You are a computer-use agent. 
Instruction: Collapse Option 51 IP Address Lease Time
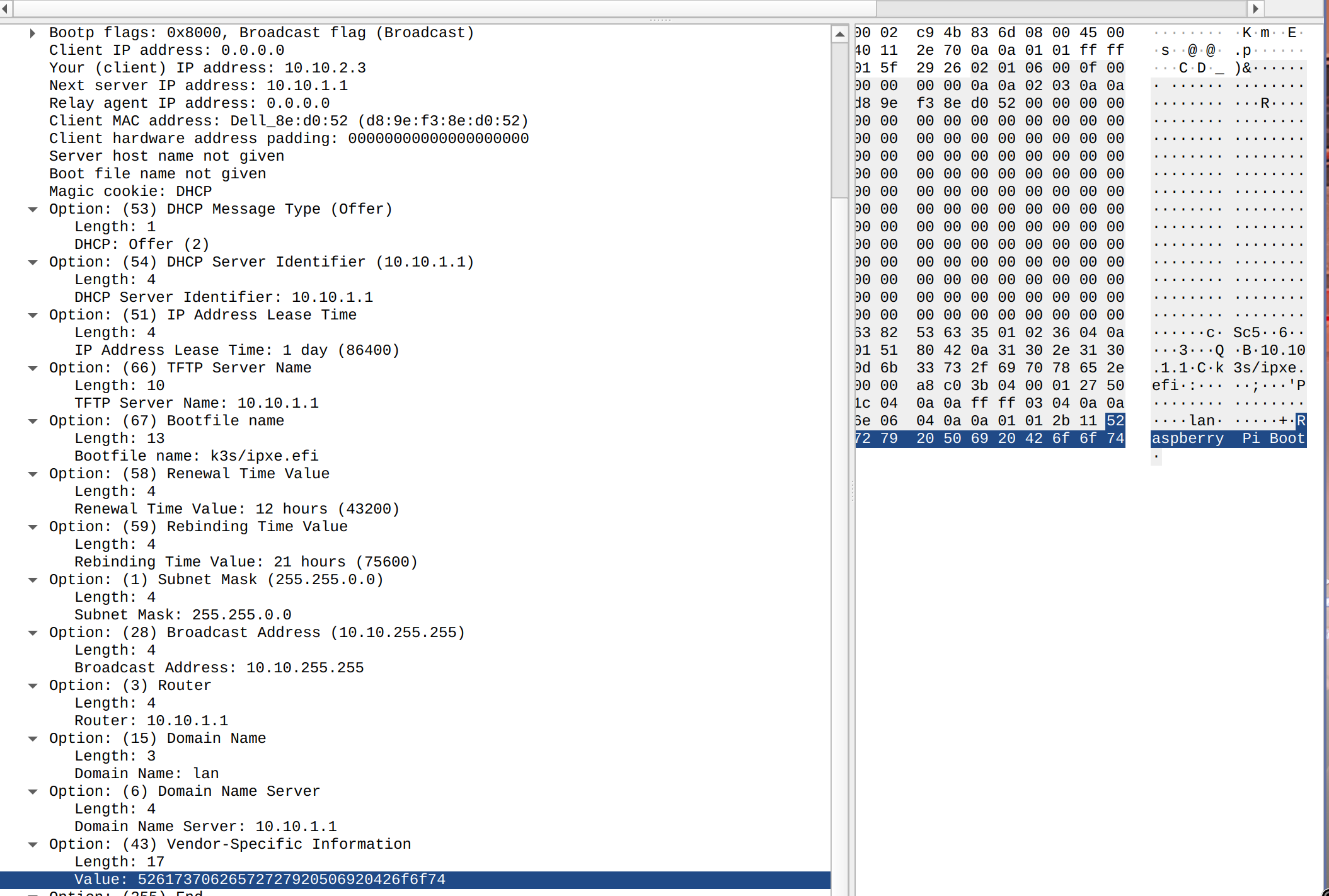point(32,315)
